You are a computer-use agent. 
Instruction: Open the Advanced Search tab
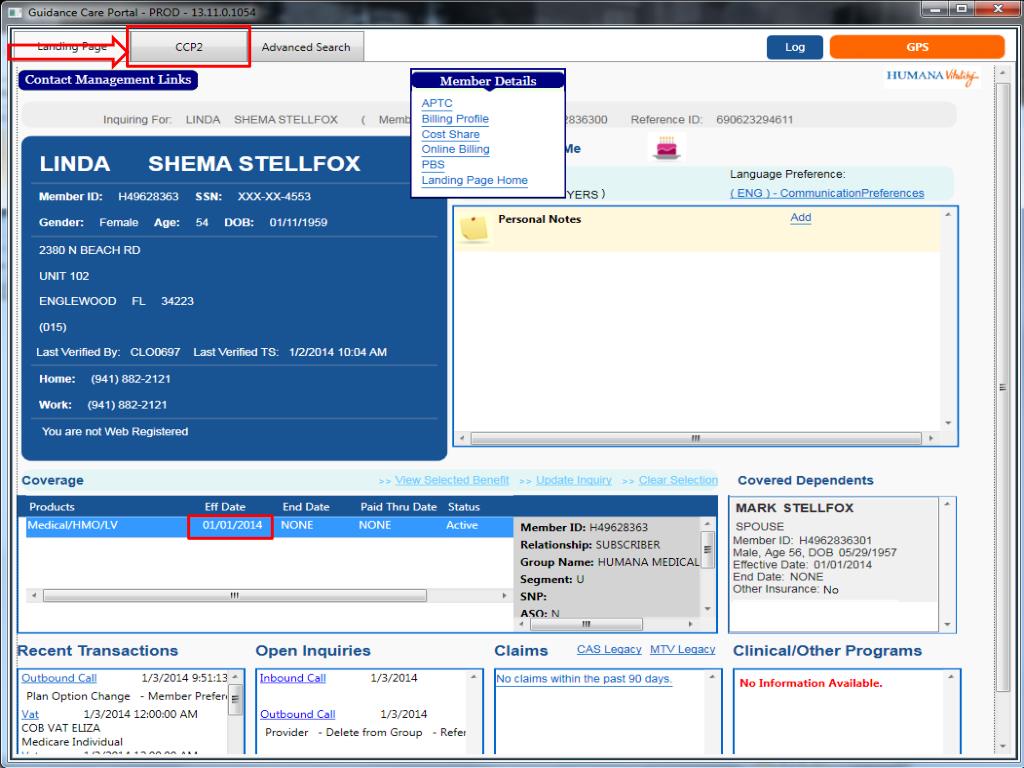tap(306, 47)
